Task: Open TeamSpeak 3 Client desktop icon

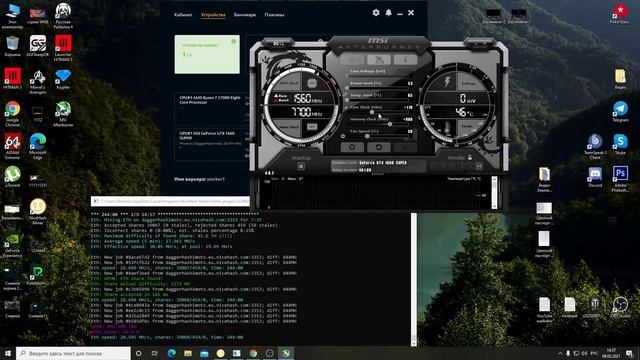Action: [x=595, y=146]
